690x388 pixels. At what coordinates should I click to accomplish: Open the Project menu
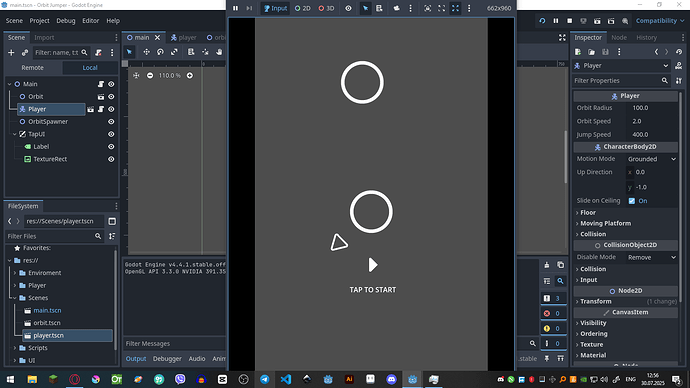coord(40,21)
